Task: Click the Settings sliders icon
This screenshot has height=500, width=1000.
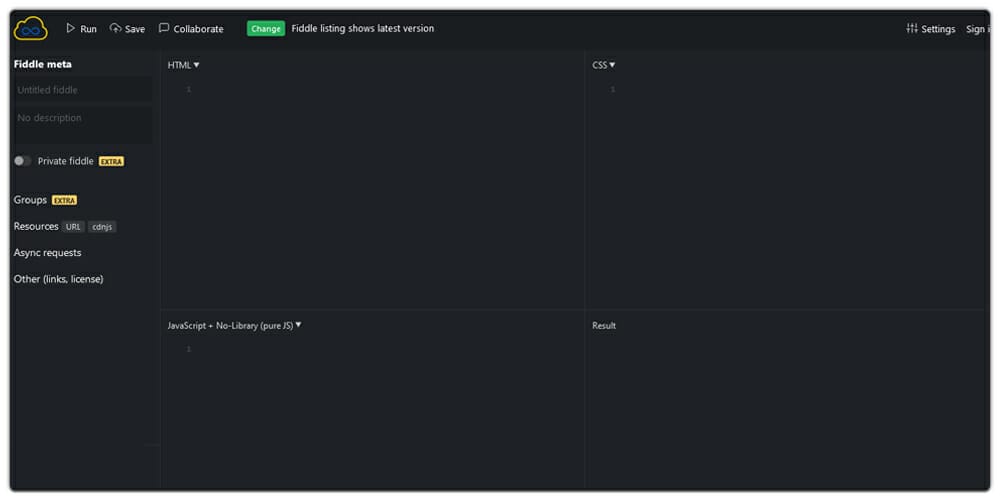Action: pyautogui.click(x=912, y=28)
